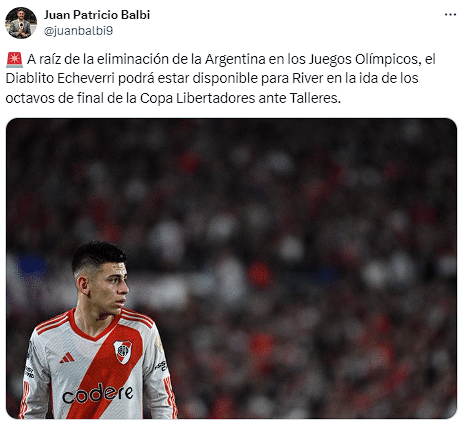This screenshot has width=467, height=426.
Task: Open the attached River player photo
Action: 231,268
